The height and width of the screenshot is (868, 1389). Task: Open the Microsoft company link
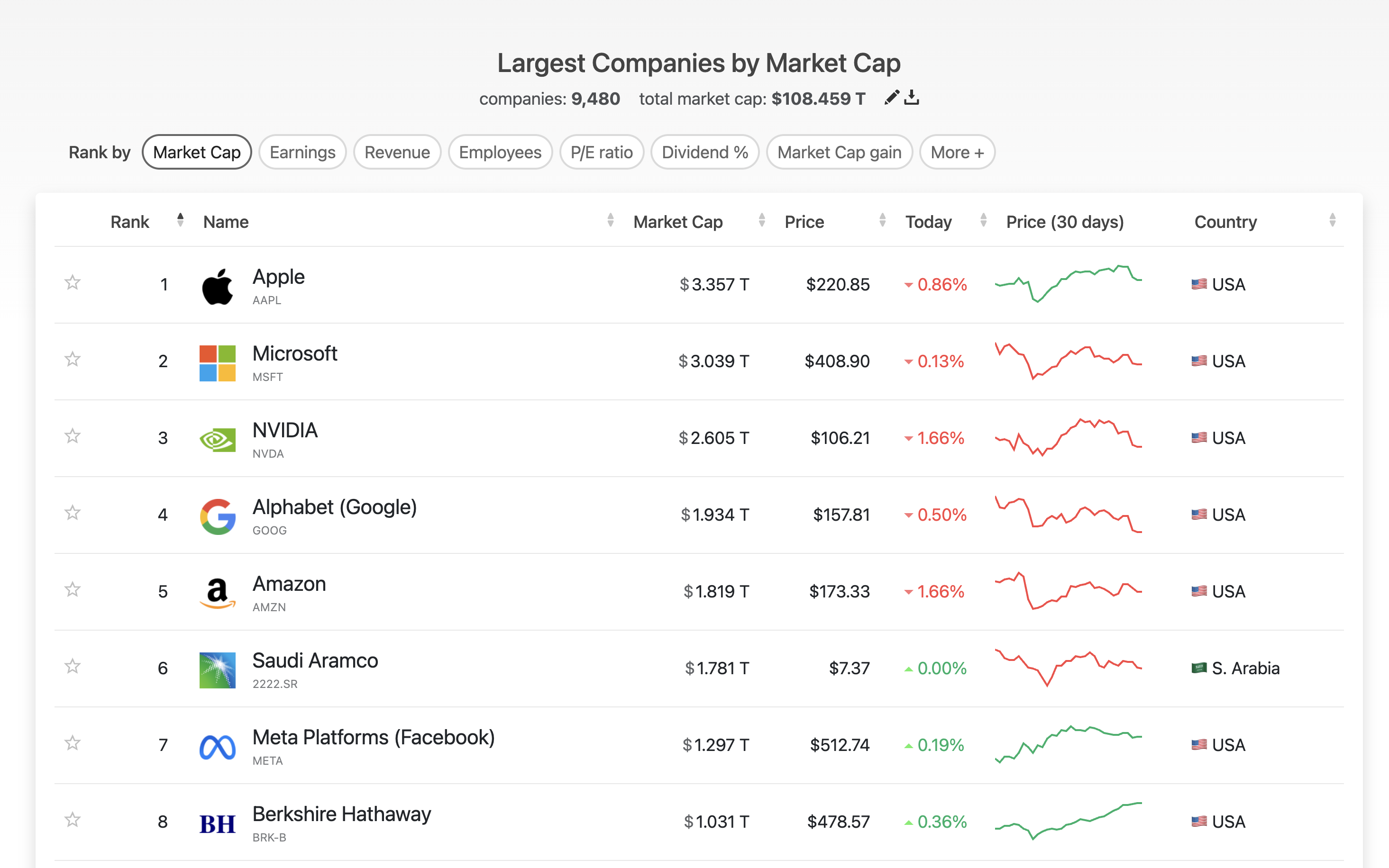tap(295, 353)
